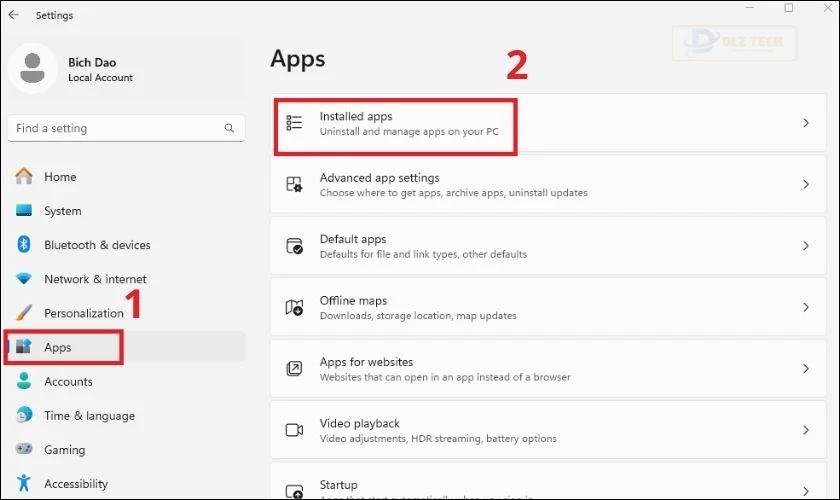Open Video playback title
The image size is (840, 500).
[359, 423]
